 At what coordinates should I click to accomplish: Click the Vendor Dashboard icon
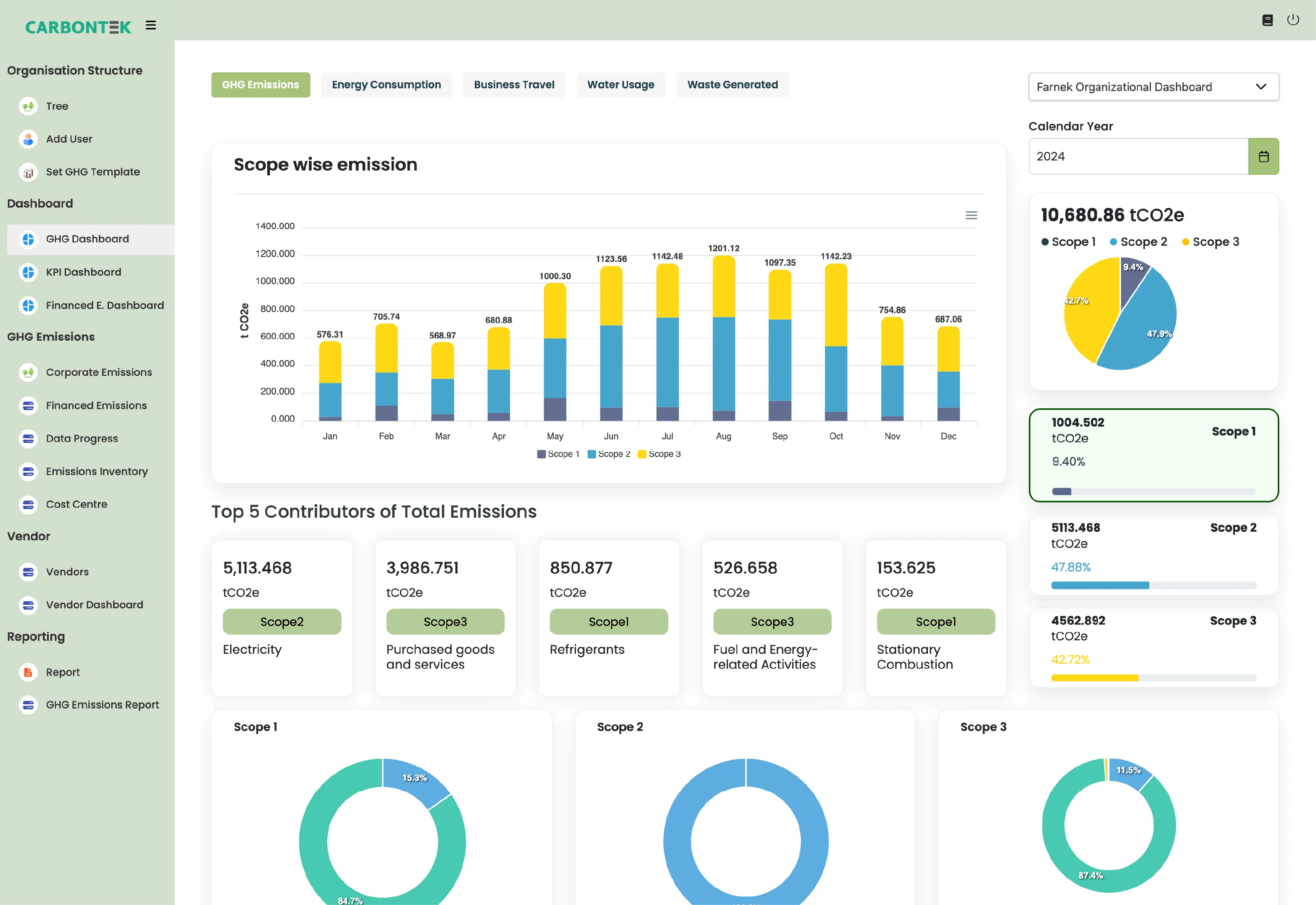(28, 605)
